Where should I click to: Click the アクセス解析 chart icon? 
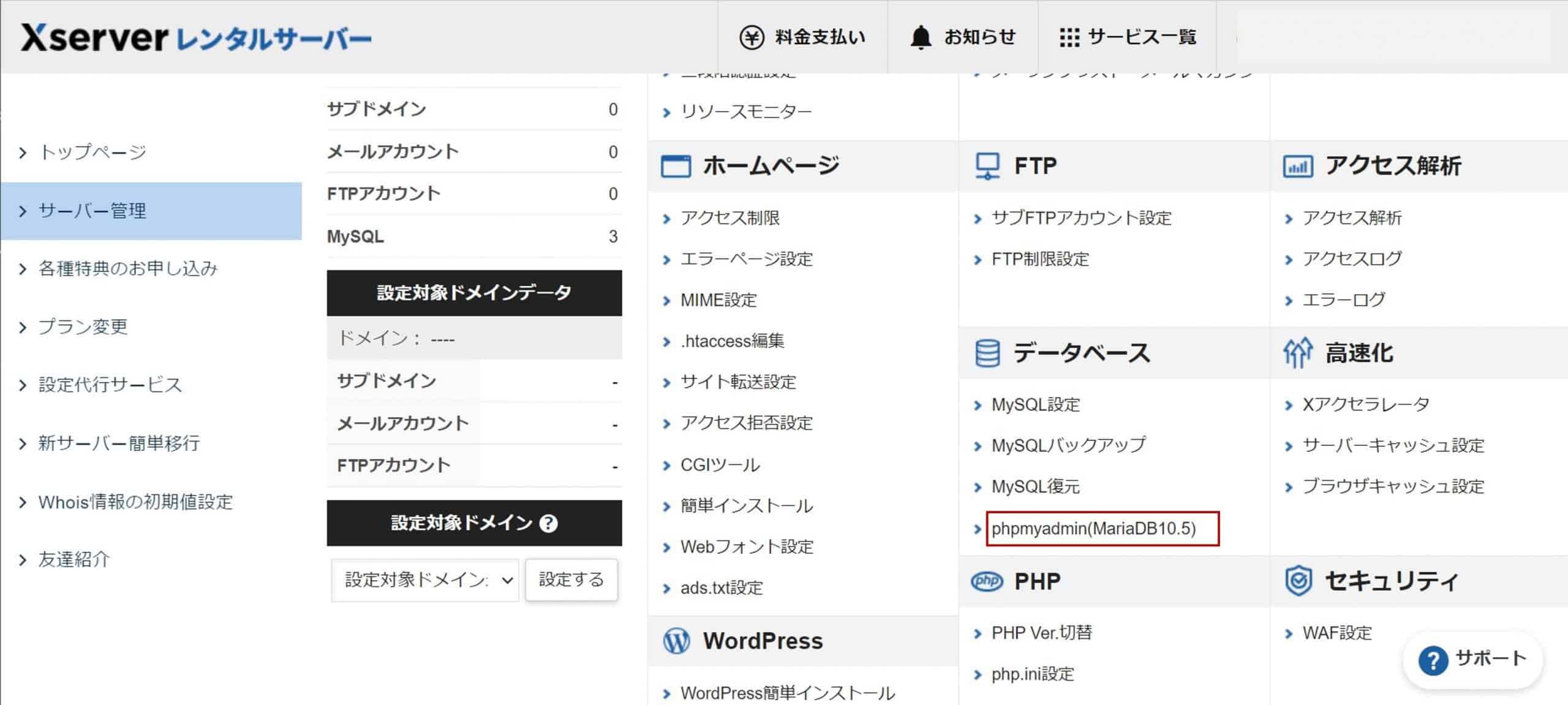tap(1297, 166)
